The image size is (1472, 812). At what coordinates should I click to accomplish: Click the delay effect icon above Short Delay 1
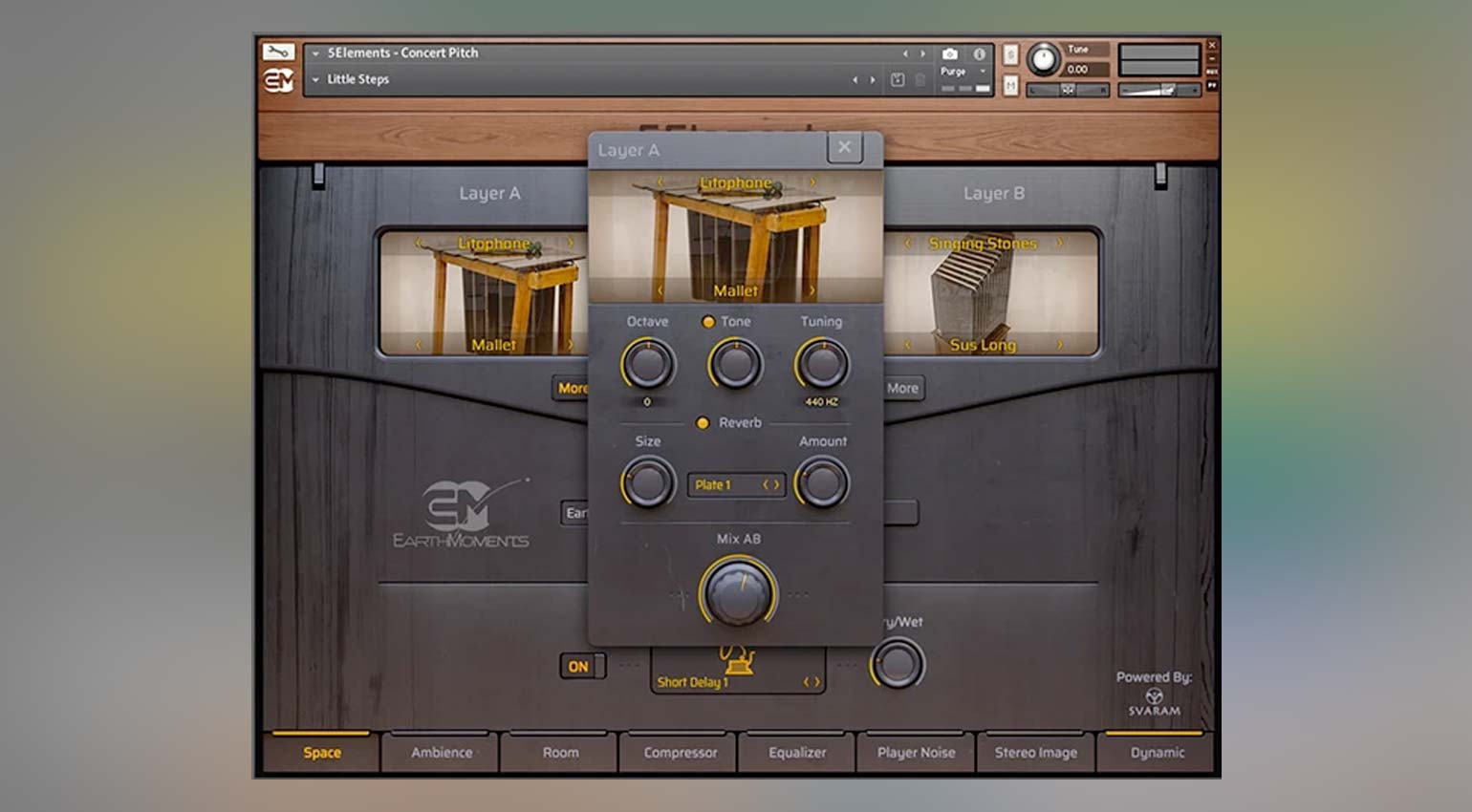[x=737, y=660]
